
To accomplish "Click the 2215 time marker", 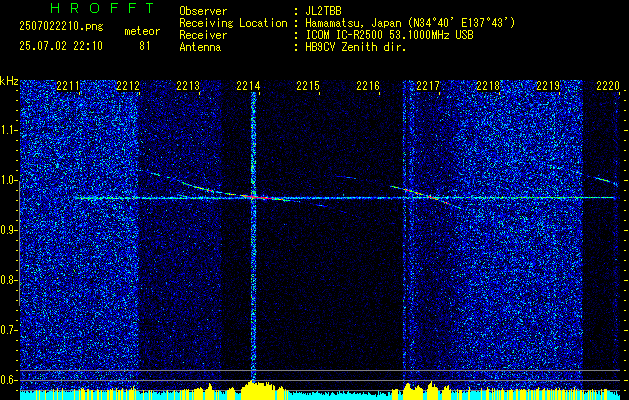I will coord(308,86).
